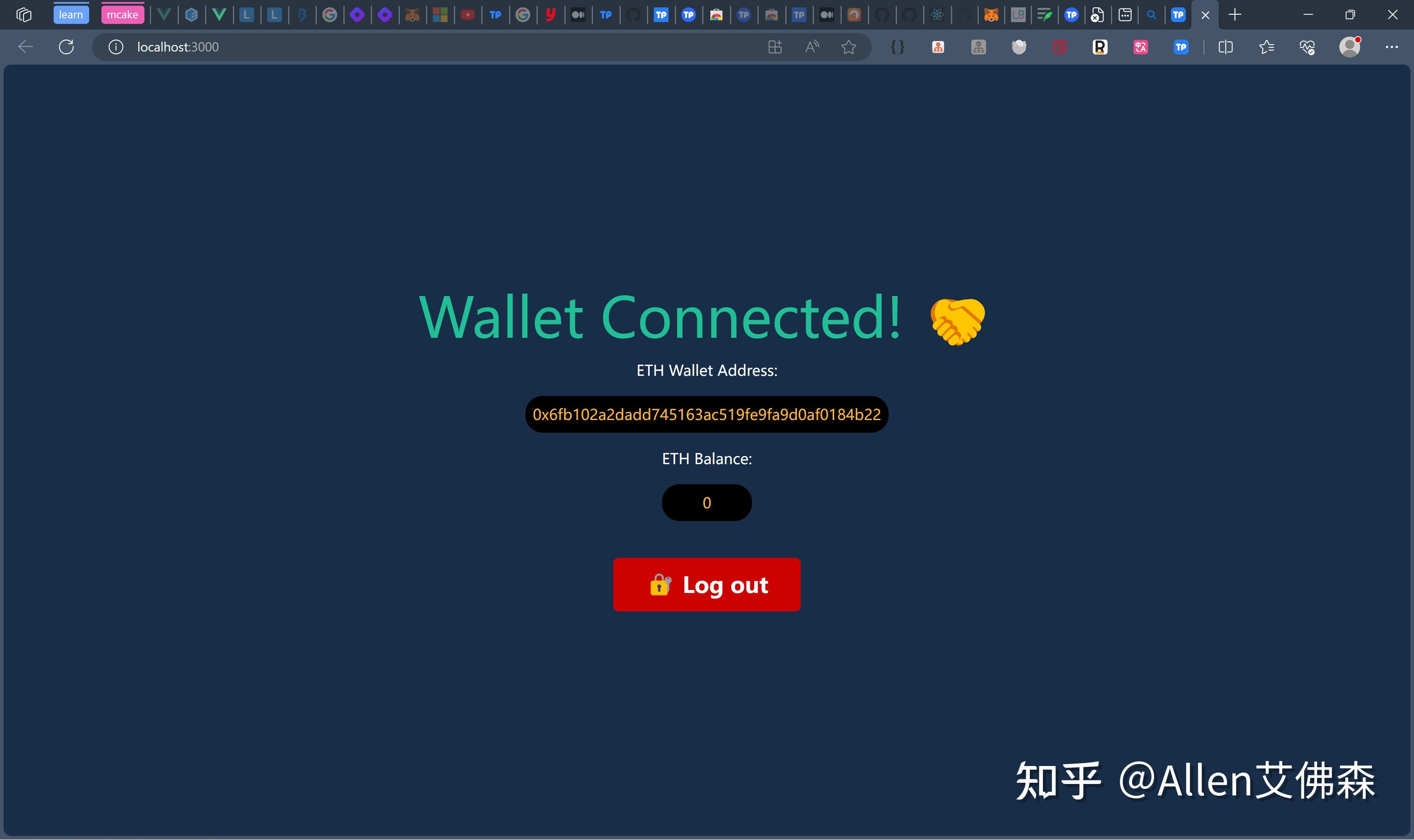
Task: Click the wallet address display field
Action: [x=706, y=413]
